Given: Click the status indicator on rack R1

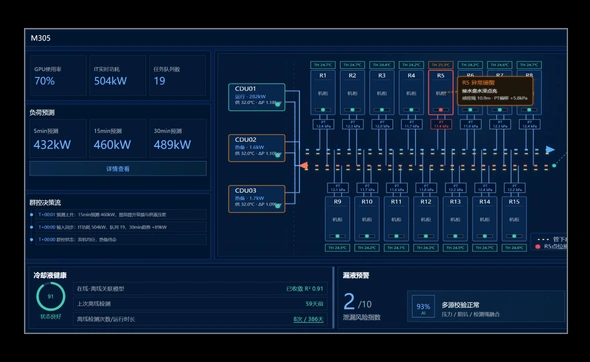Looking at the screenshot, I should (x=323, y=110).
